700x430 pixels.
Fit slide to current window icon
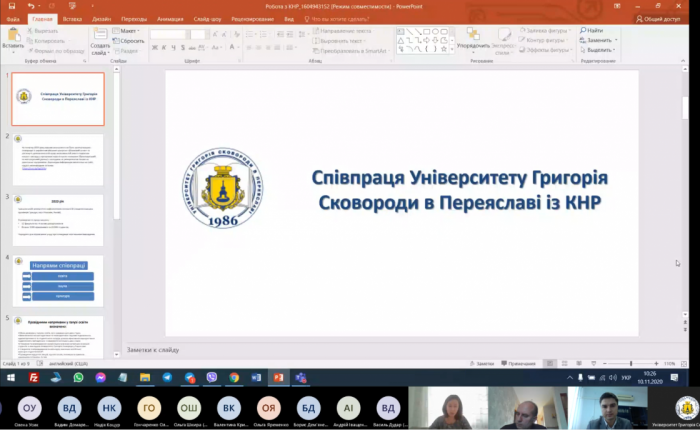click(684, 364)
